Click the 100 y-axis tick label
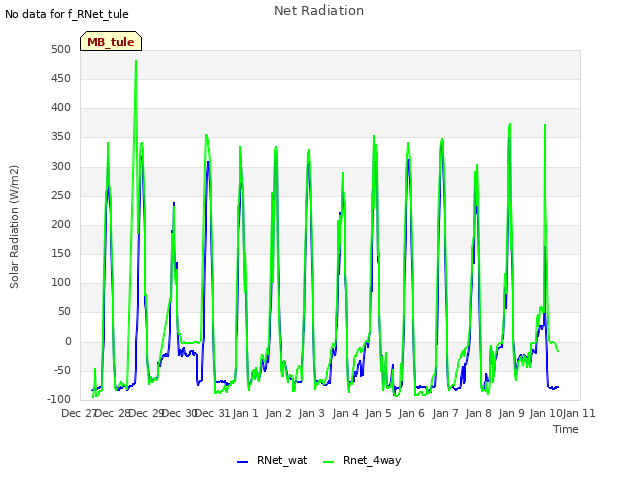640x480 pixels. pyautogui.click(x=61, y=282)
